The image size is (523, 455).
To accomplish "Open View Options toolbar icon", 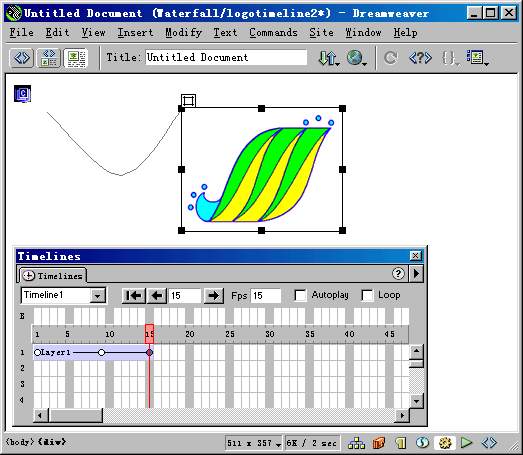I will pos(477,58).
